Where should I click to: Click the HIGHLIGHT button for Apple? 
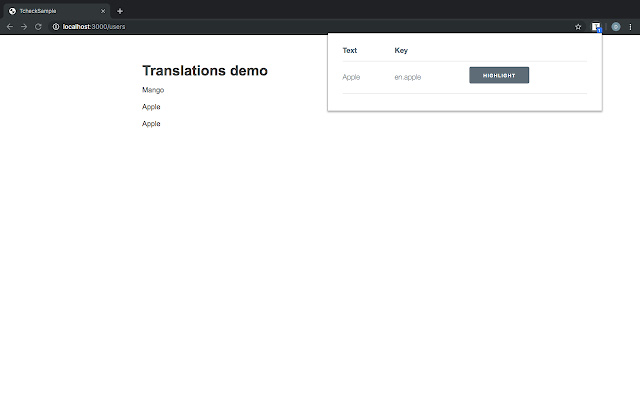tap(499, 75)
